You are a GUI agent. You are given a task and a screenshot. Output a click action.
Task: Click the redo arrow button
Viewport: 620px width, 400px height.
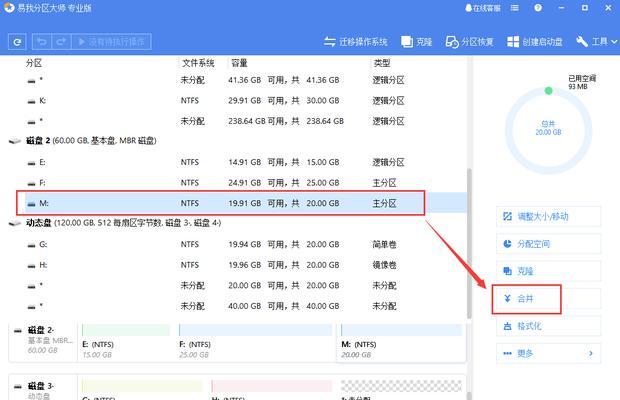61,42
